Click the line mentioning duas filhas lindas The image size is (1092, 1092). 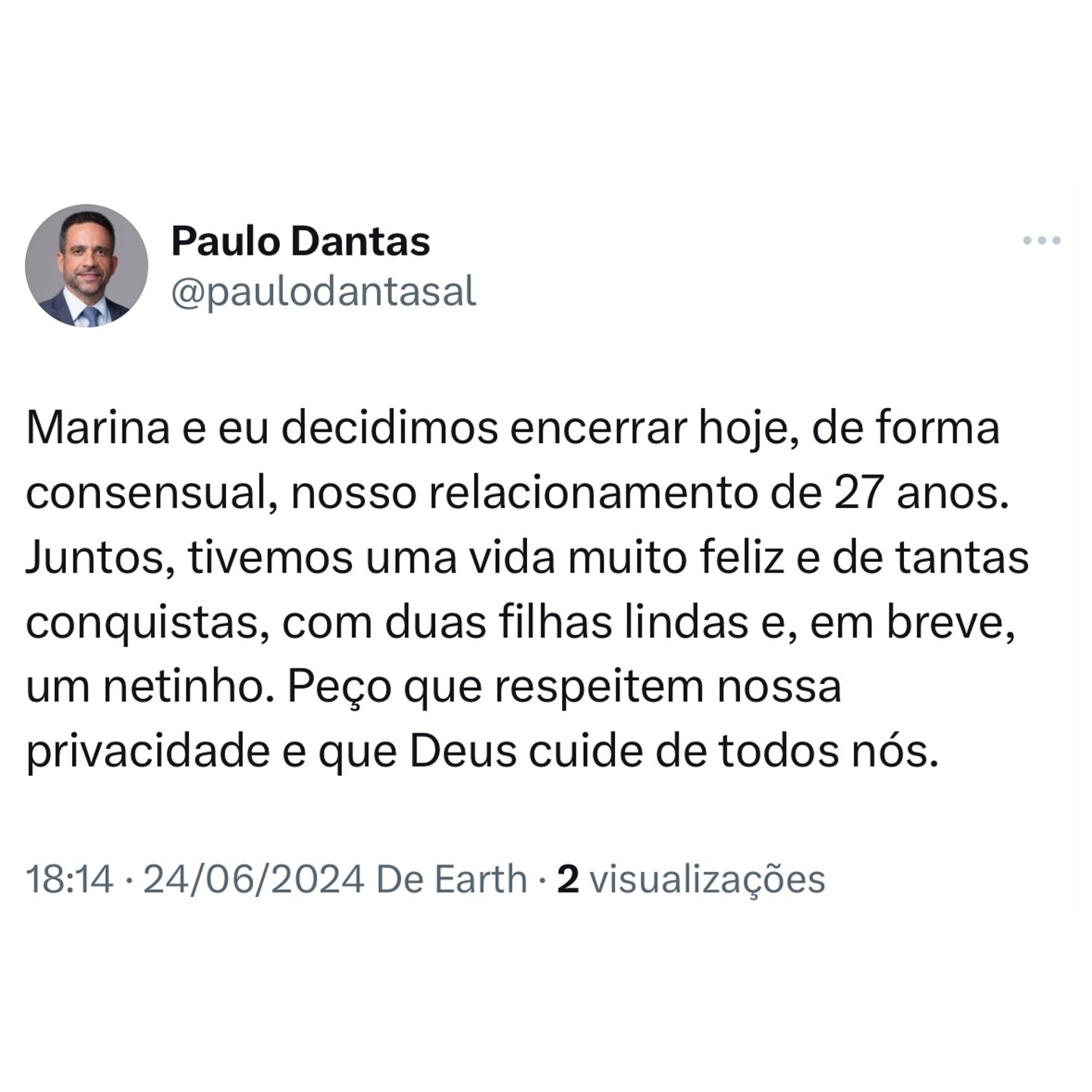pos(520,623)
